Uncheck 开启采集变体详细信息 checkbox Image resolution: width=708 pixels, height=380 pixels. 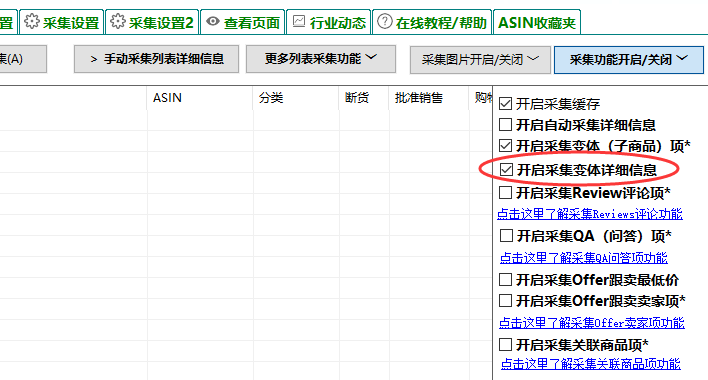(x=507, y=170)
